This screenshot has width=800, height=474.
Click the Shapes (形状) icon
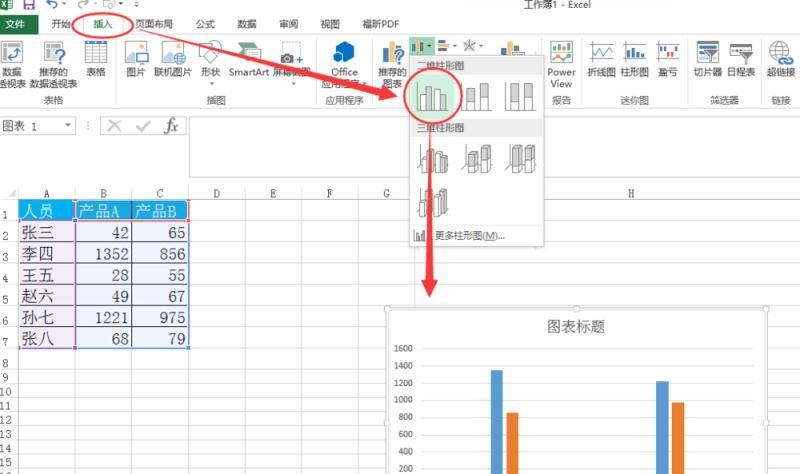210,53
